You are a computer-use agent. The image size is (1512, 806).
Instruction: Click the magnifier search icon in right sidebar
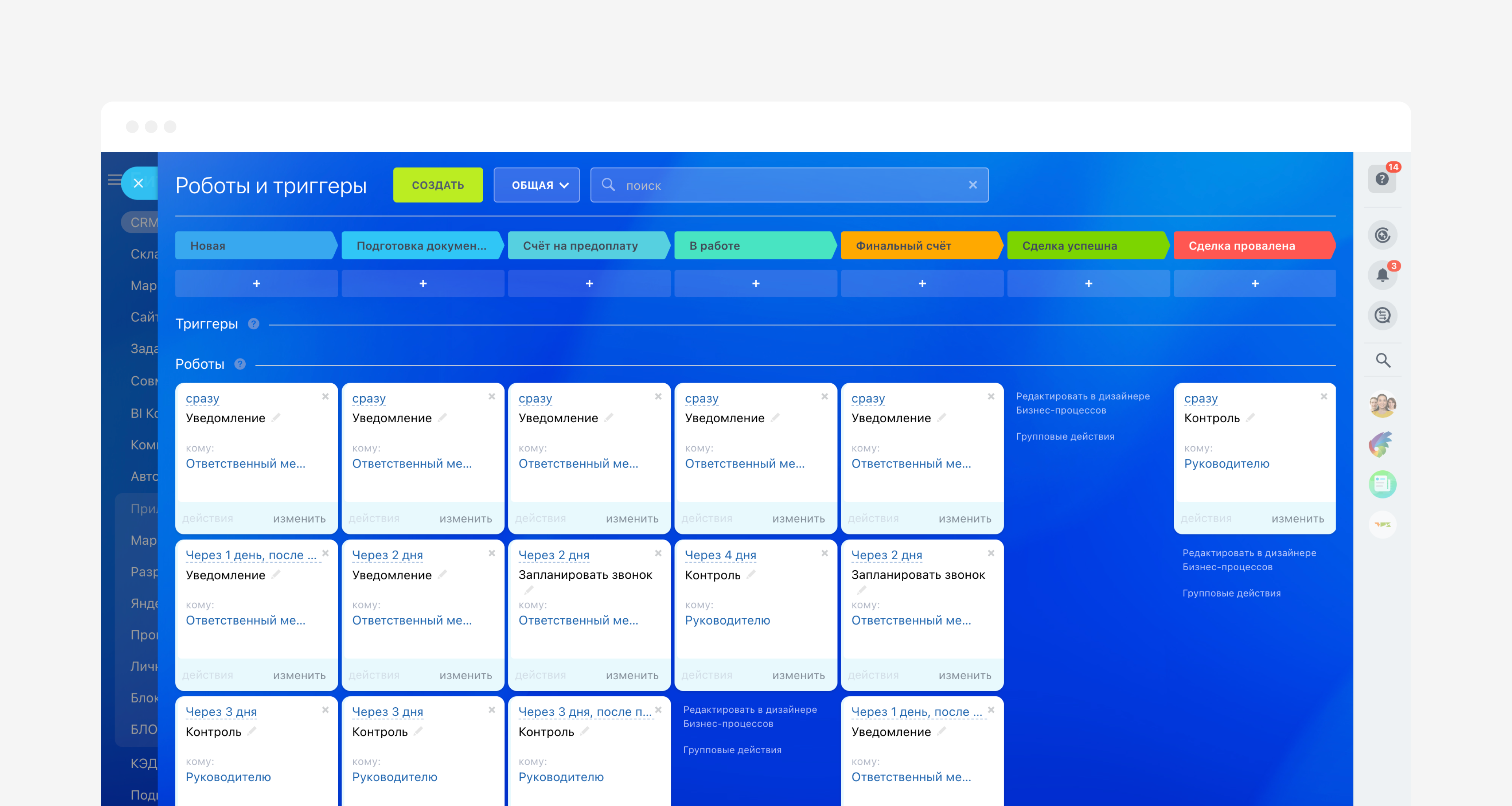1383,360
